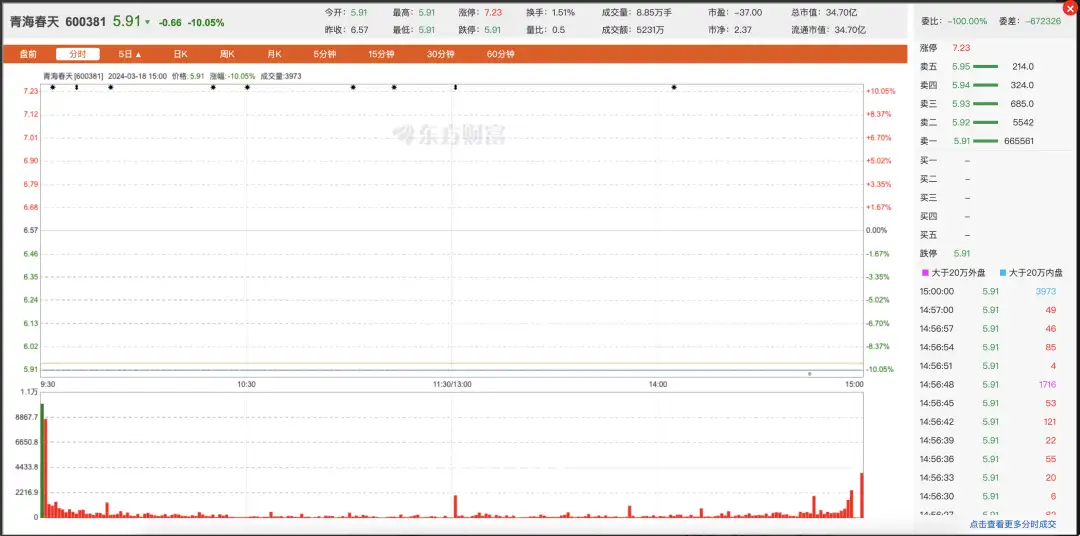
Task: Show the 5分钟 chart
Action: click(324, 54)
